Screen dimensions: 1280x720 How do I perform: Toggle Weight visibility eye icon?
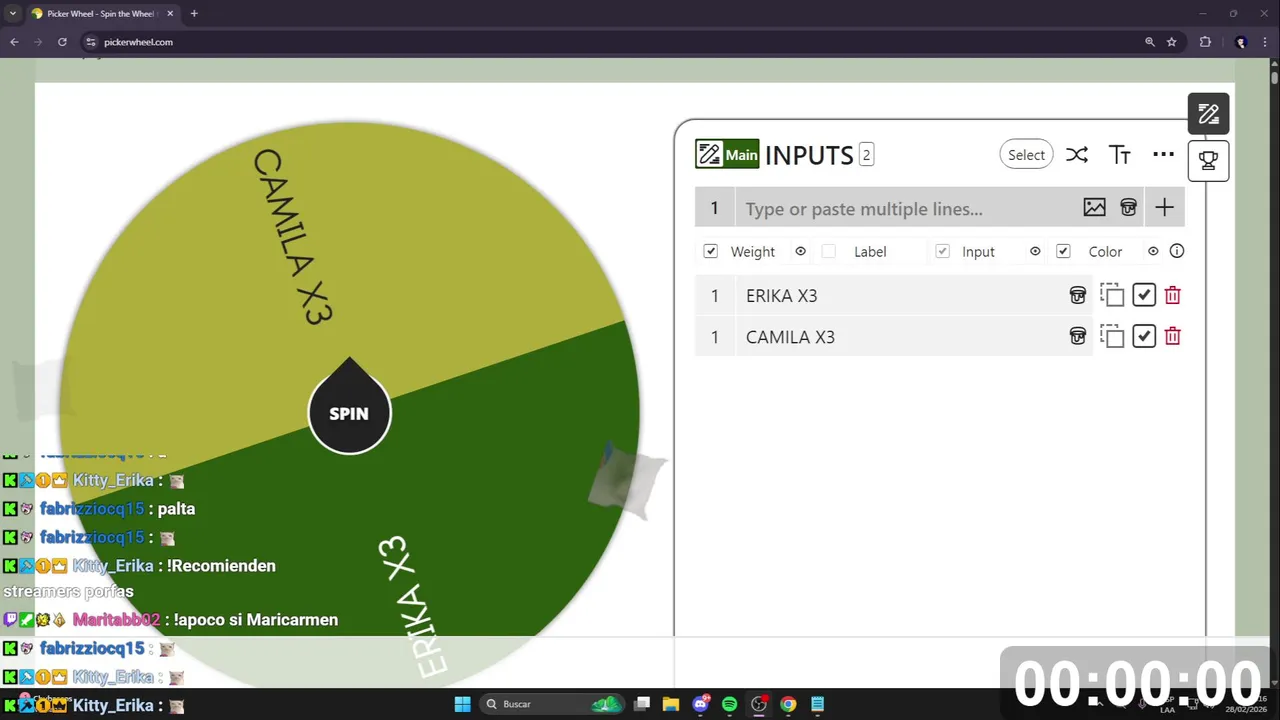[x=800, y=251]
